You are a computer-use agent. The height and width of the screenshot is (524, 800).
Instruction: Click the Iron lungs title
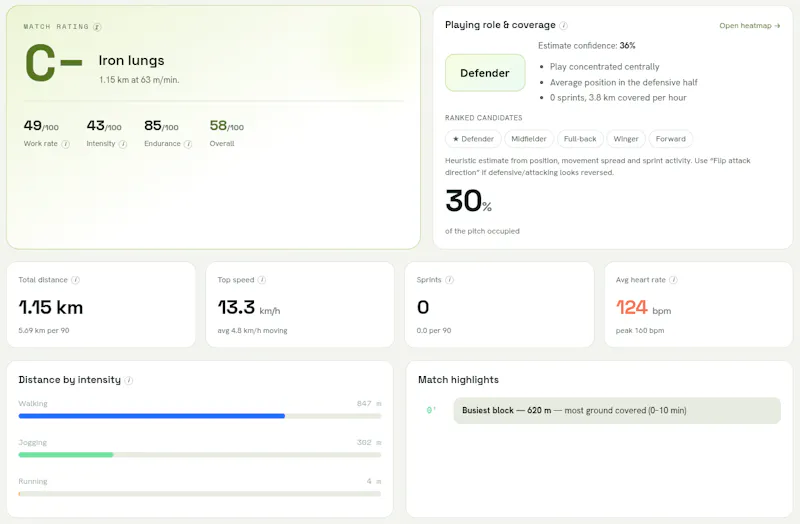tap(131, 61)
